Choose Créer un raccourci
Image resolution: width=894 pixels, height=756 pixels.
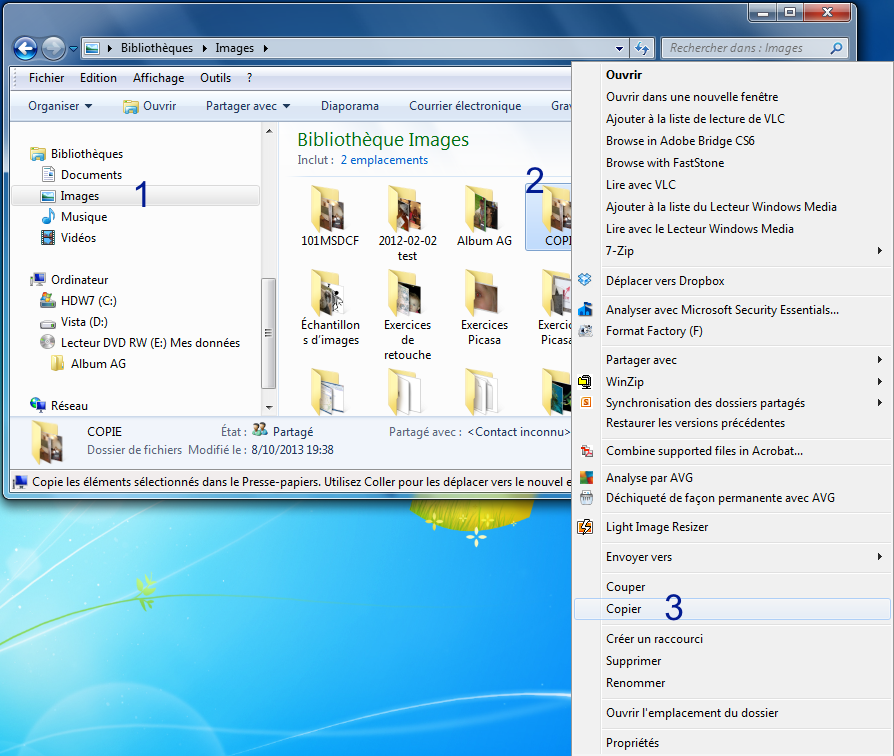coord(732,639)
